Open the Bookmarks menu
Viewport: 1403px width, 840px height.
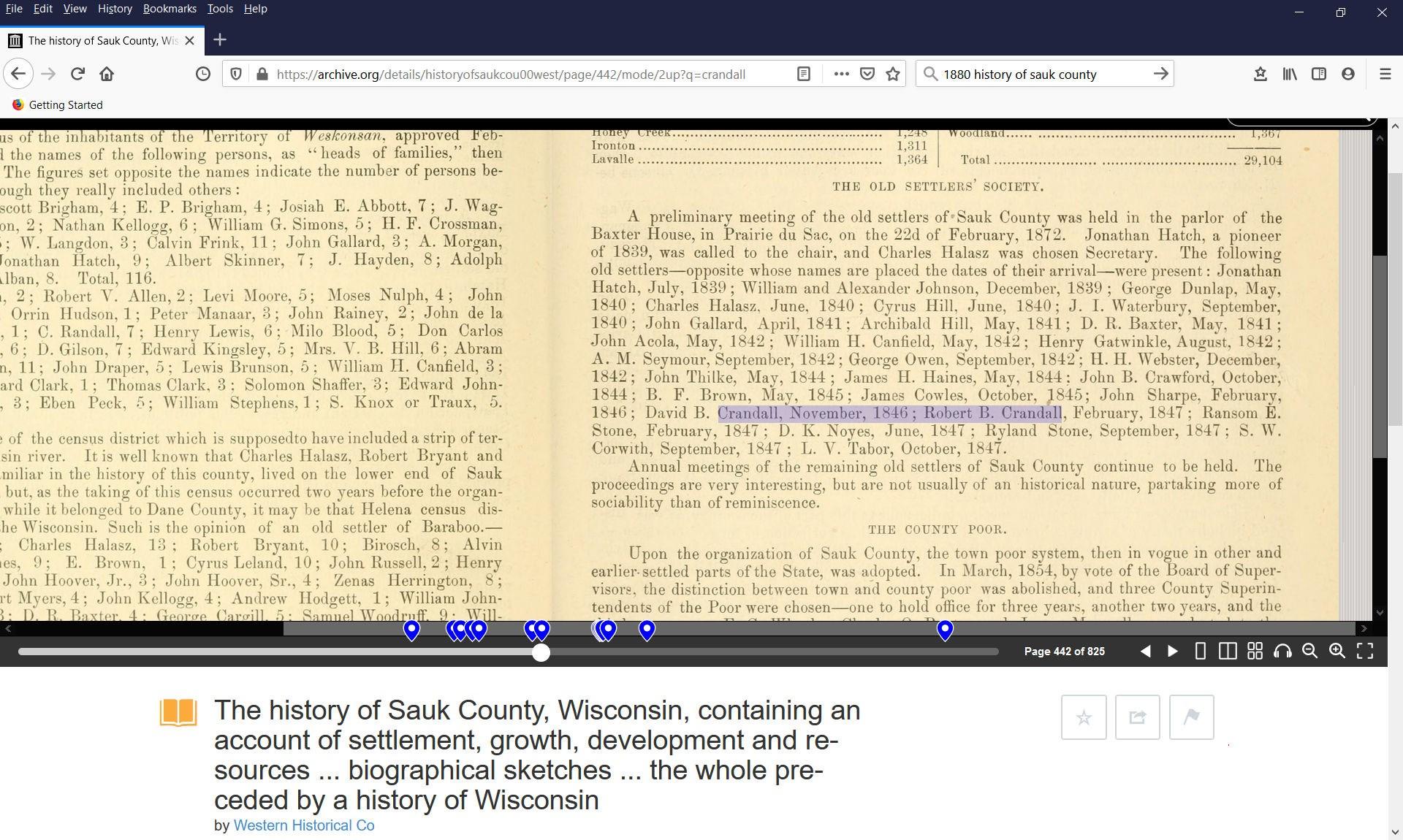coord(170,9)
